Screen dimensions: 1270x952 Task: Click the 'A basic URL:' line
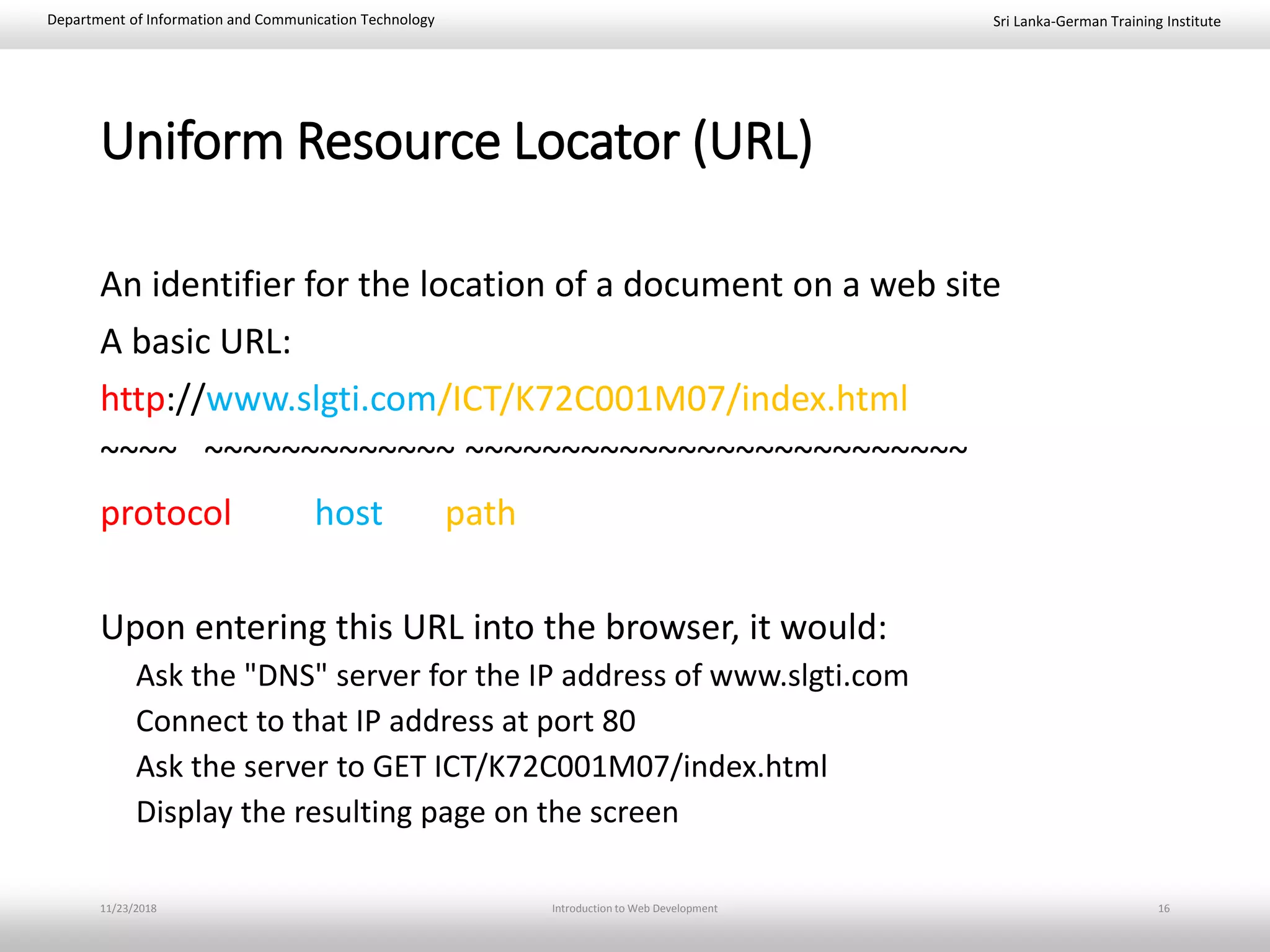click(x=196, y=342)
